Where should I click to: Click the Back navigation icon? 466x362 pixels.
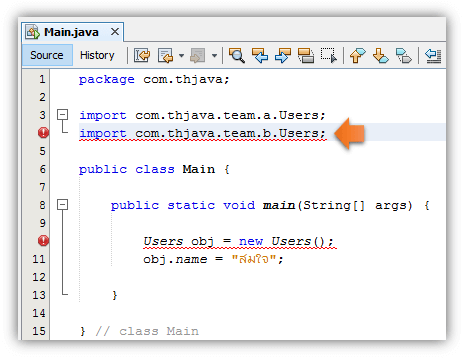tap(166, 55)
